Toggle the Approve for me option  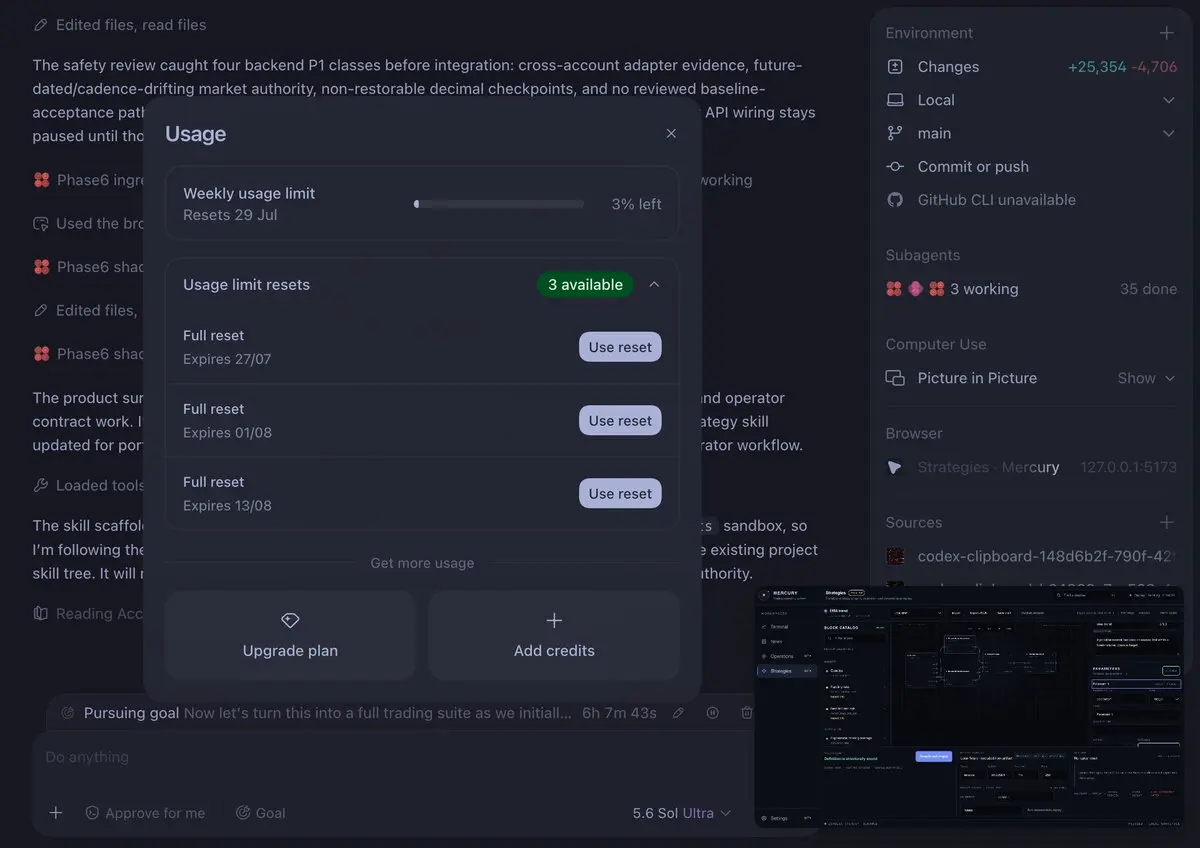pos(145,813)
